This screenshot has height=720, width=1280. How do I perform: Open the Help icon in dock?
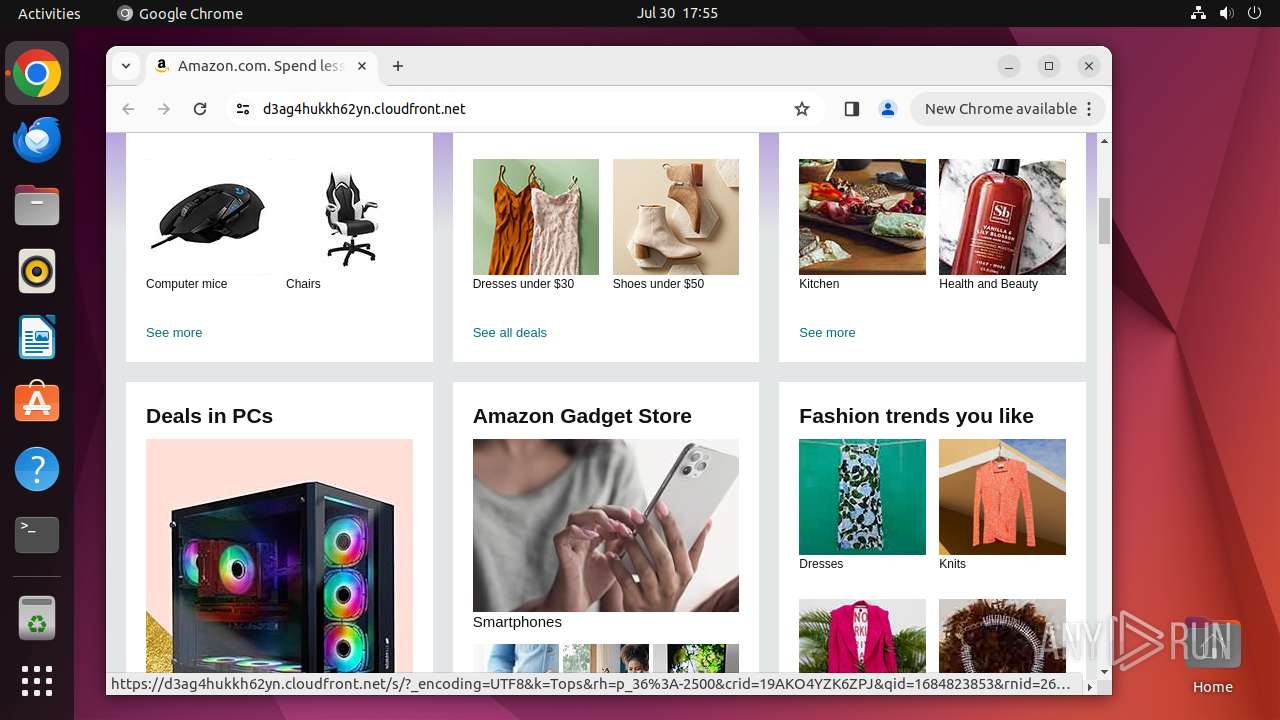(x=37, y=469)
